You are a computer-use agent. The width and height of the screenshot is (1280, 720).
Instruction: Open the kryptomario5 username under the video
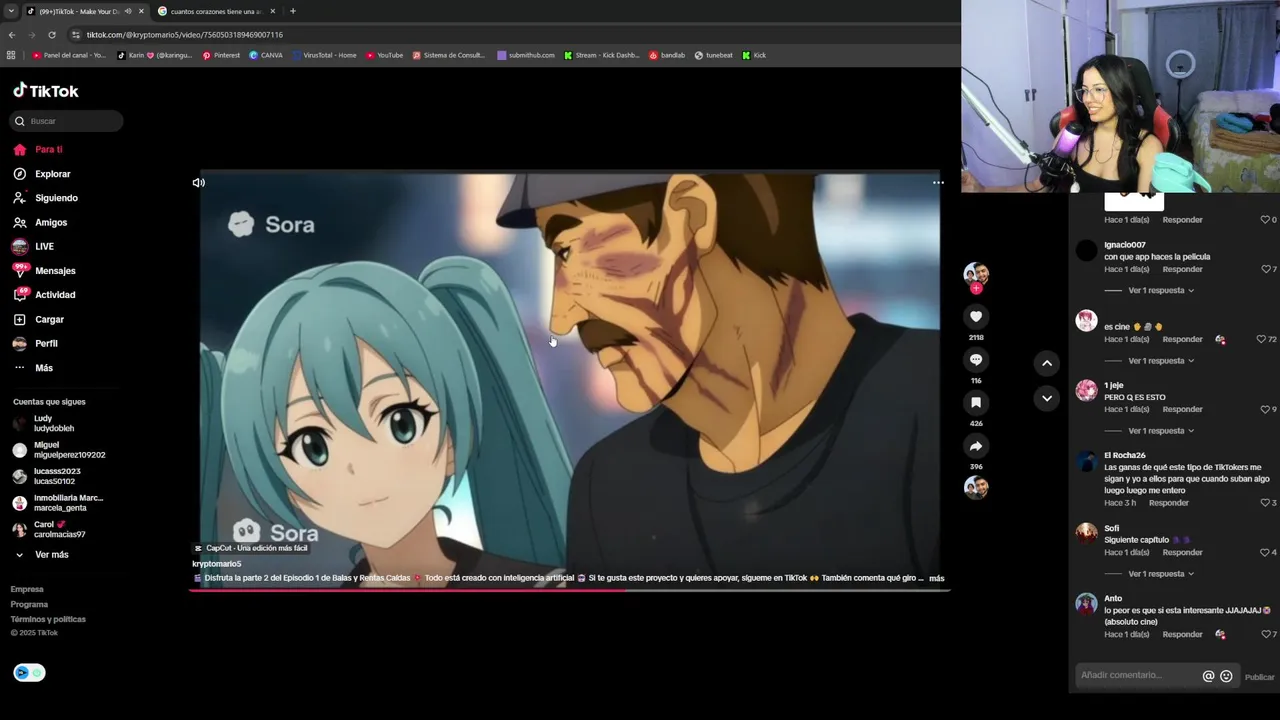point(217,564)
